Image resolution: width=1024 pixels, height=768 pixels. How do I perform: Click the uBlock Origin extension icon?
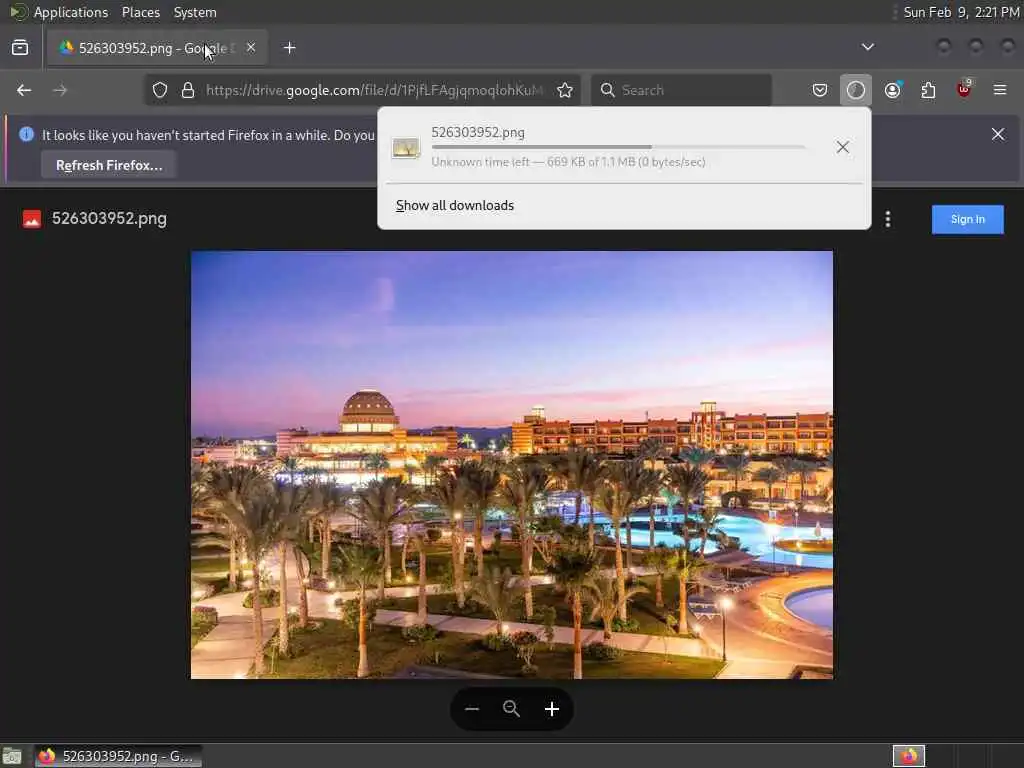(x=964, y=89)
